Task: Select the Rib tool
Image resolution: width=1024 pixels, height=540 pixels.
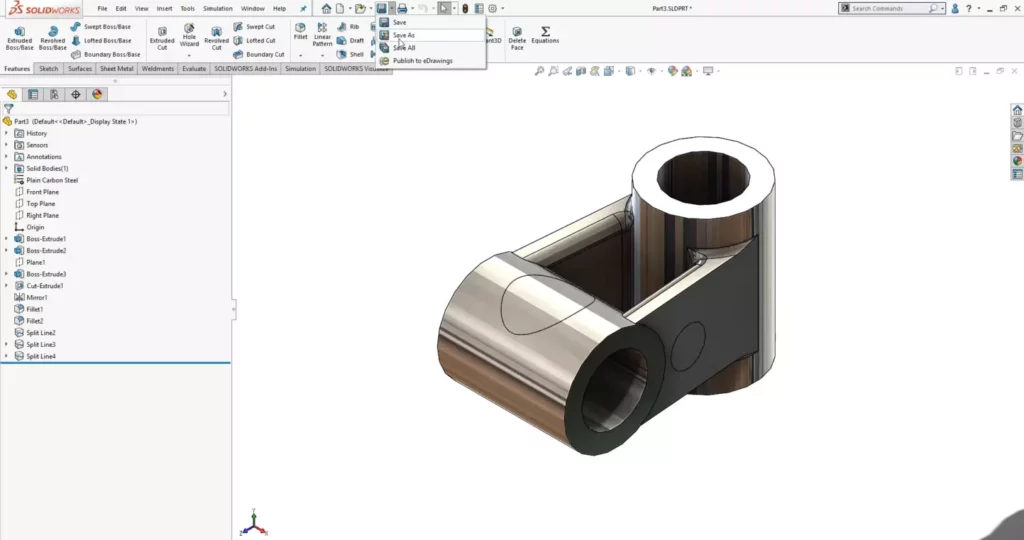Action: (348, 27)
